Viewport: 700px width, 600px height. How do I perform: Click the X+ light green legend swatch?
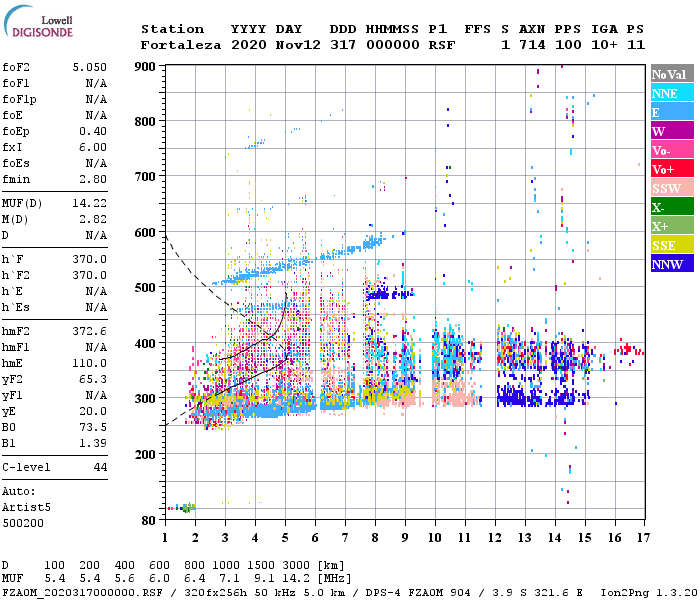pyautogui.click(x=672, y=226)
